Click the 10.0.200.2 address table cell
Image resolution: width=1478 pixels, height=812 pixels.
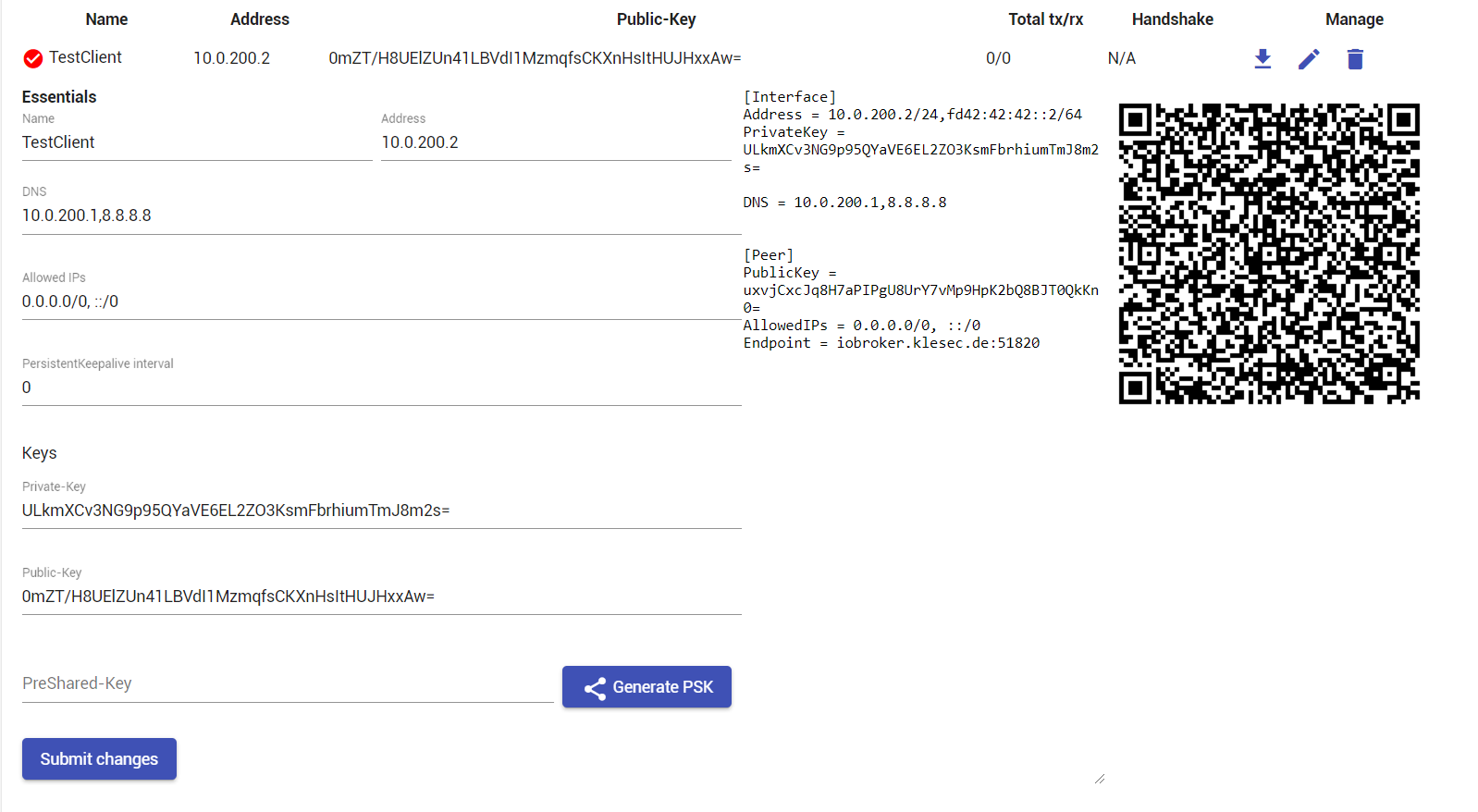tap(232, 58)
